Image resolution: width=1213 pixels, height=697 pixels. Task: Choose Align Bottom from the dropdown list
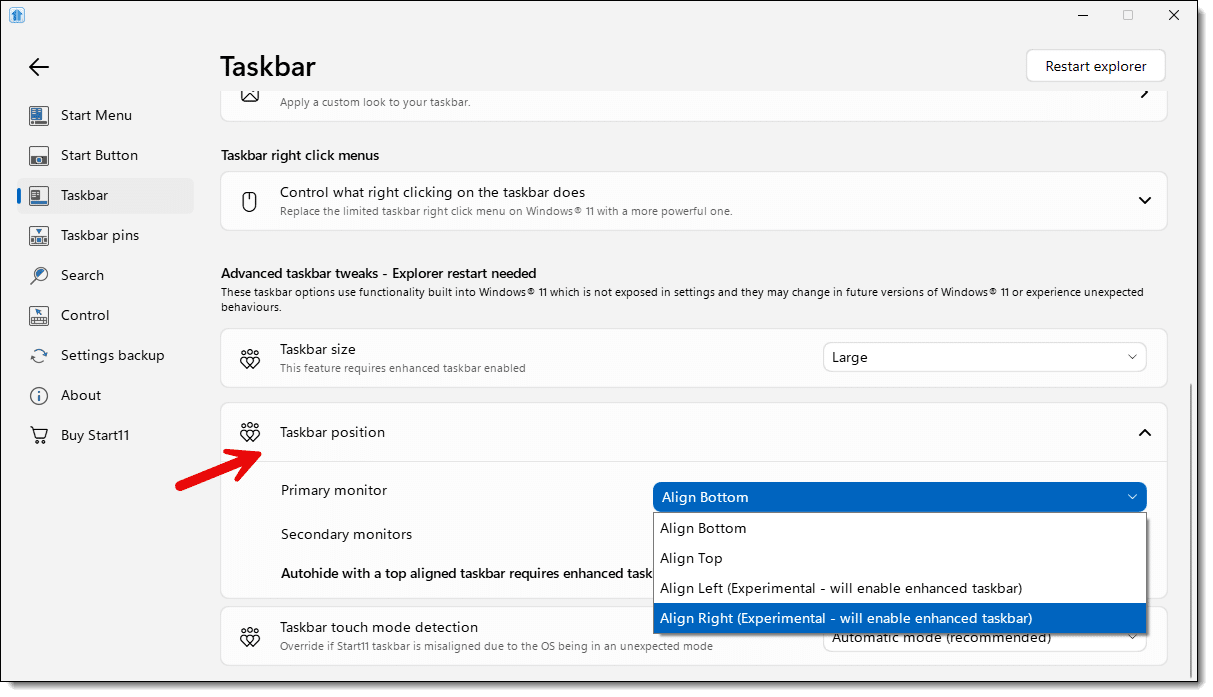click(x=900, y=528)
